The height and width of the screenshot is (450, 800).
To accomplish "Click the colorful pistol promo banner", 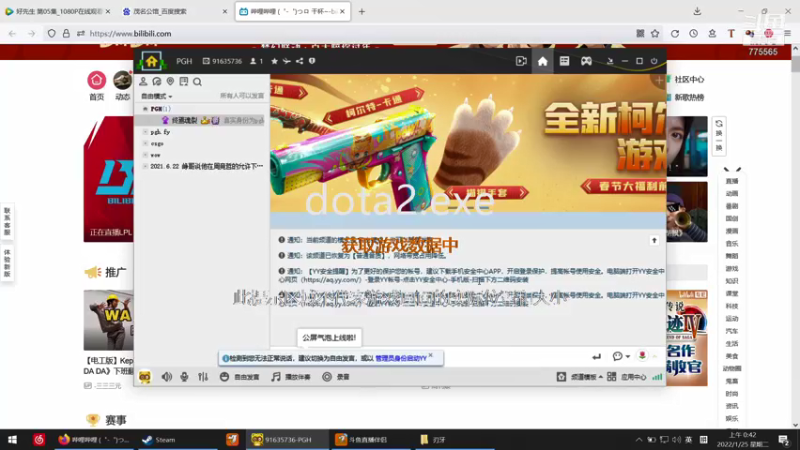I will pos(468,143).
